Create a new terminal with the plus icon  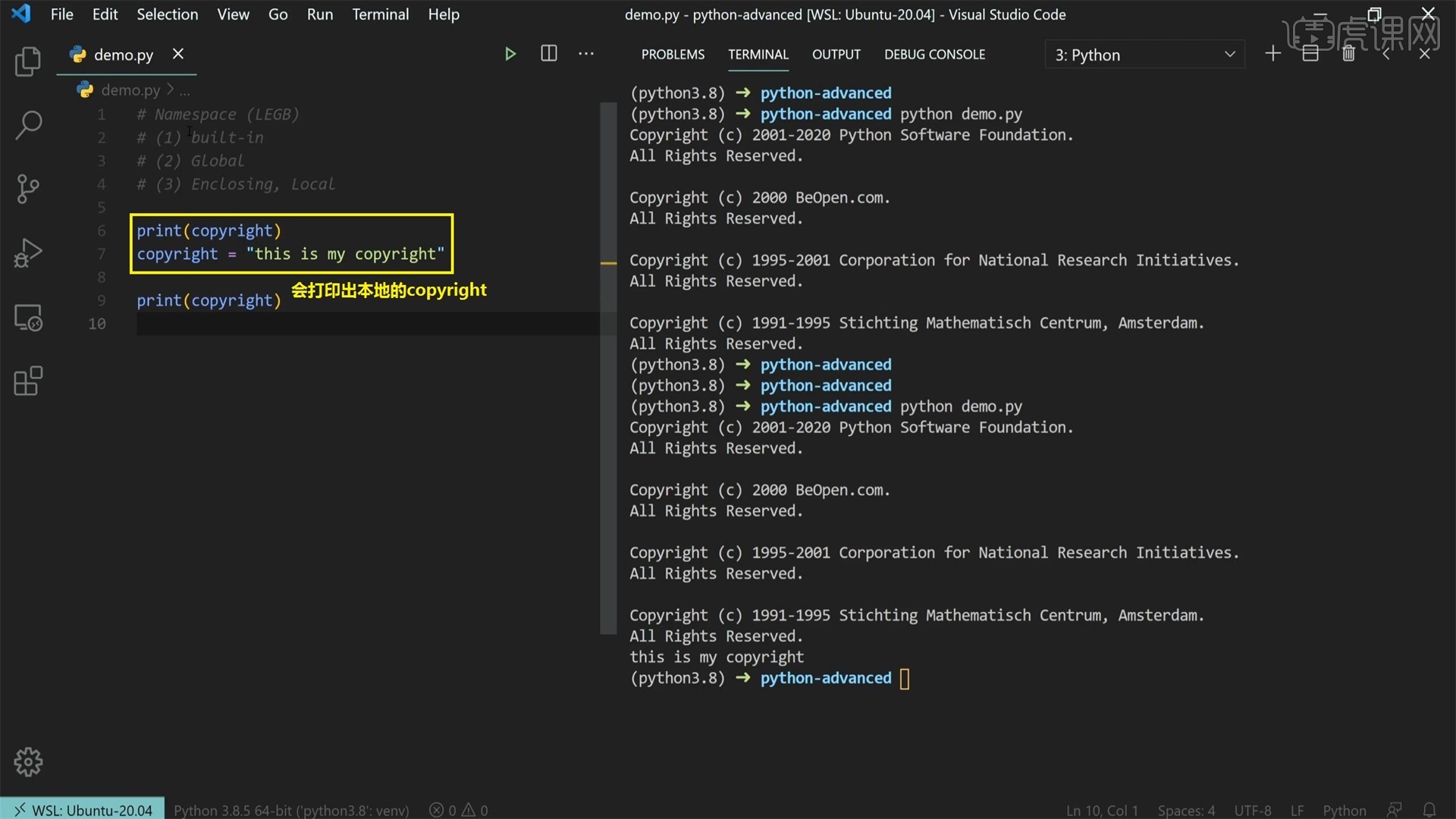pos(1272,53)
